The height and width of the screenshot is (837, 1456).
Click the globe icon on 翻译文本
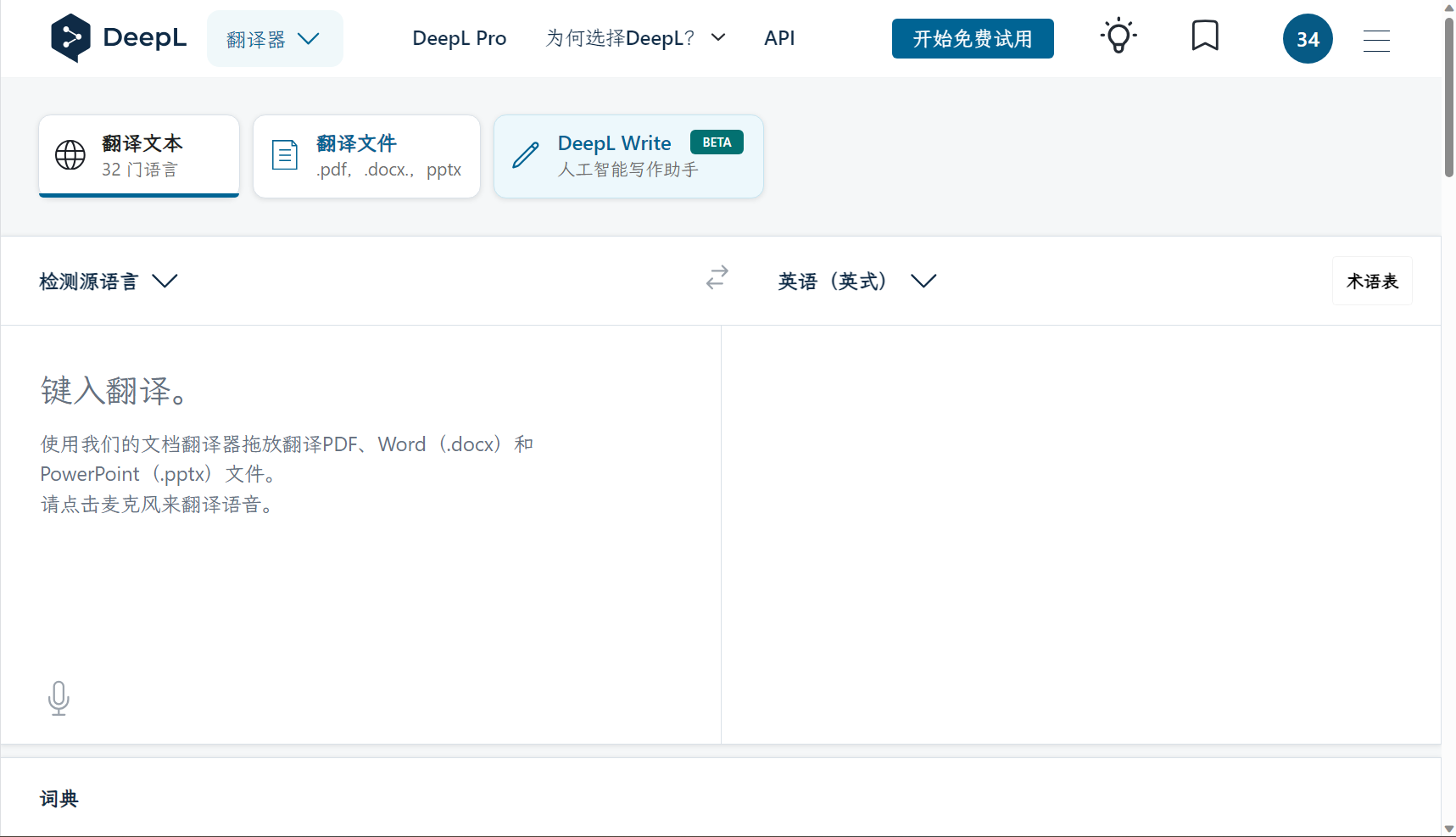(x=70, y=155)
